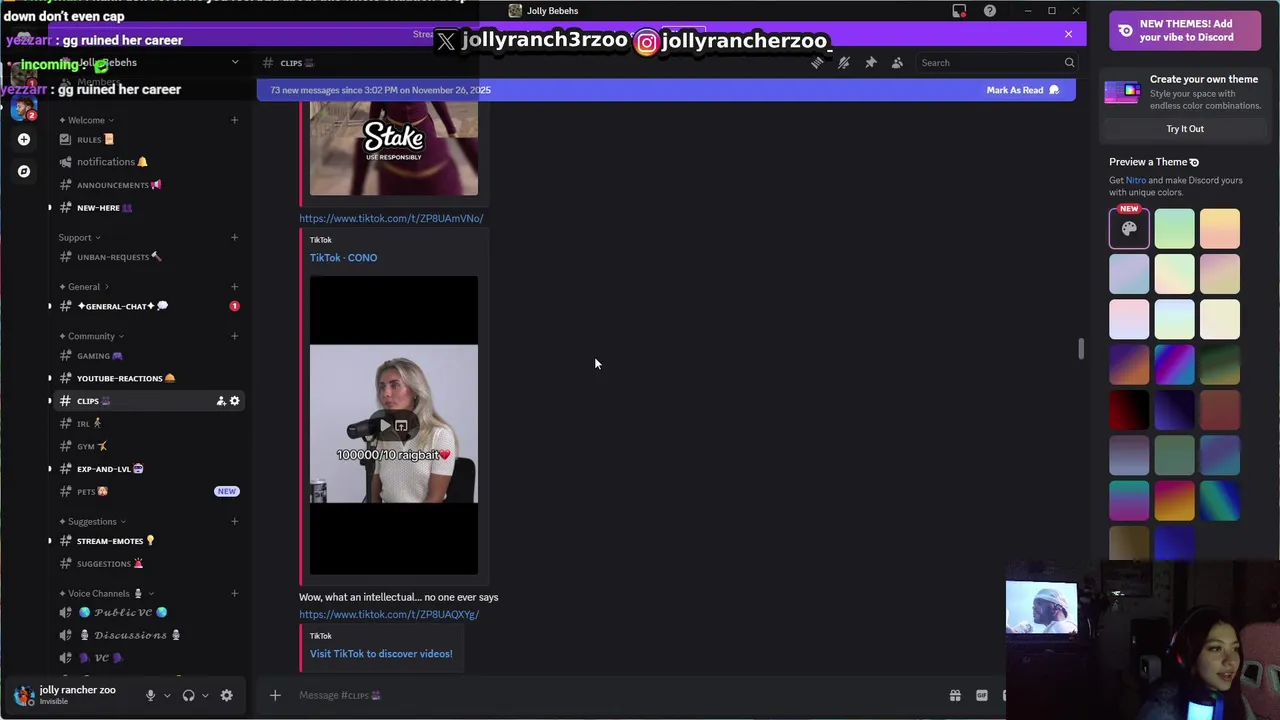Open the Threads icon in channel header
The image size is (1280, 720).
point(817,63)
